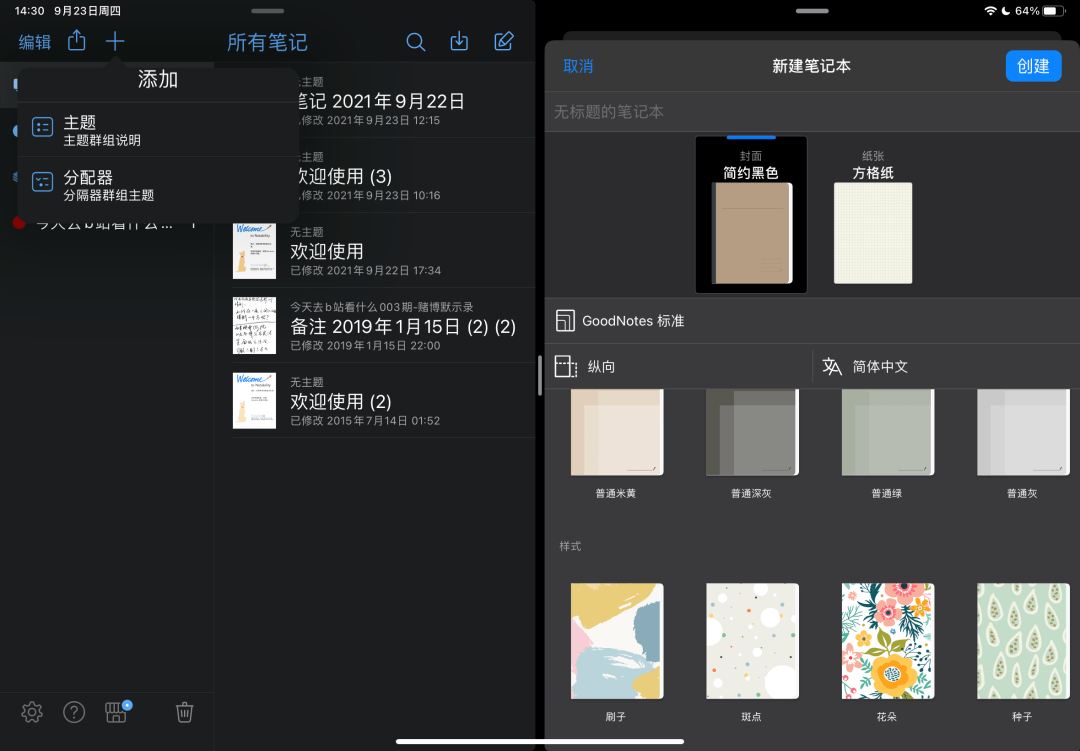Click the 无标题的笔记本 title field
Viewport: 1080px width, 751px height.
700,112
